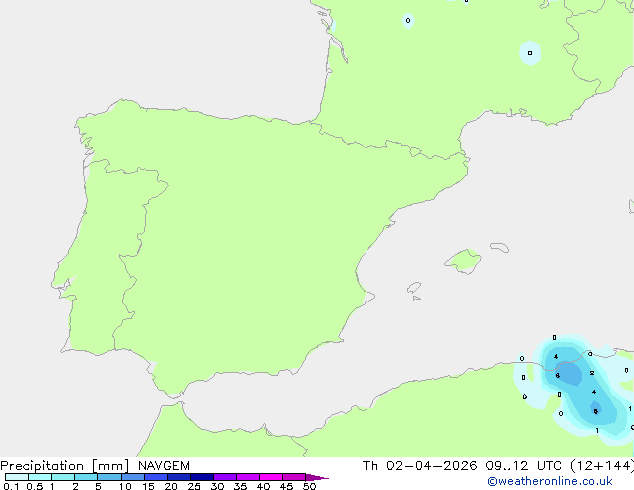Click the date 'Th 02-04-2026' text
Viewport: 634px width, 490px height.
tap(420, 466)
